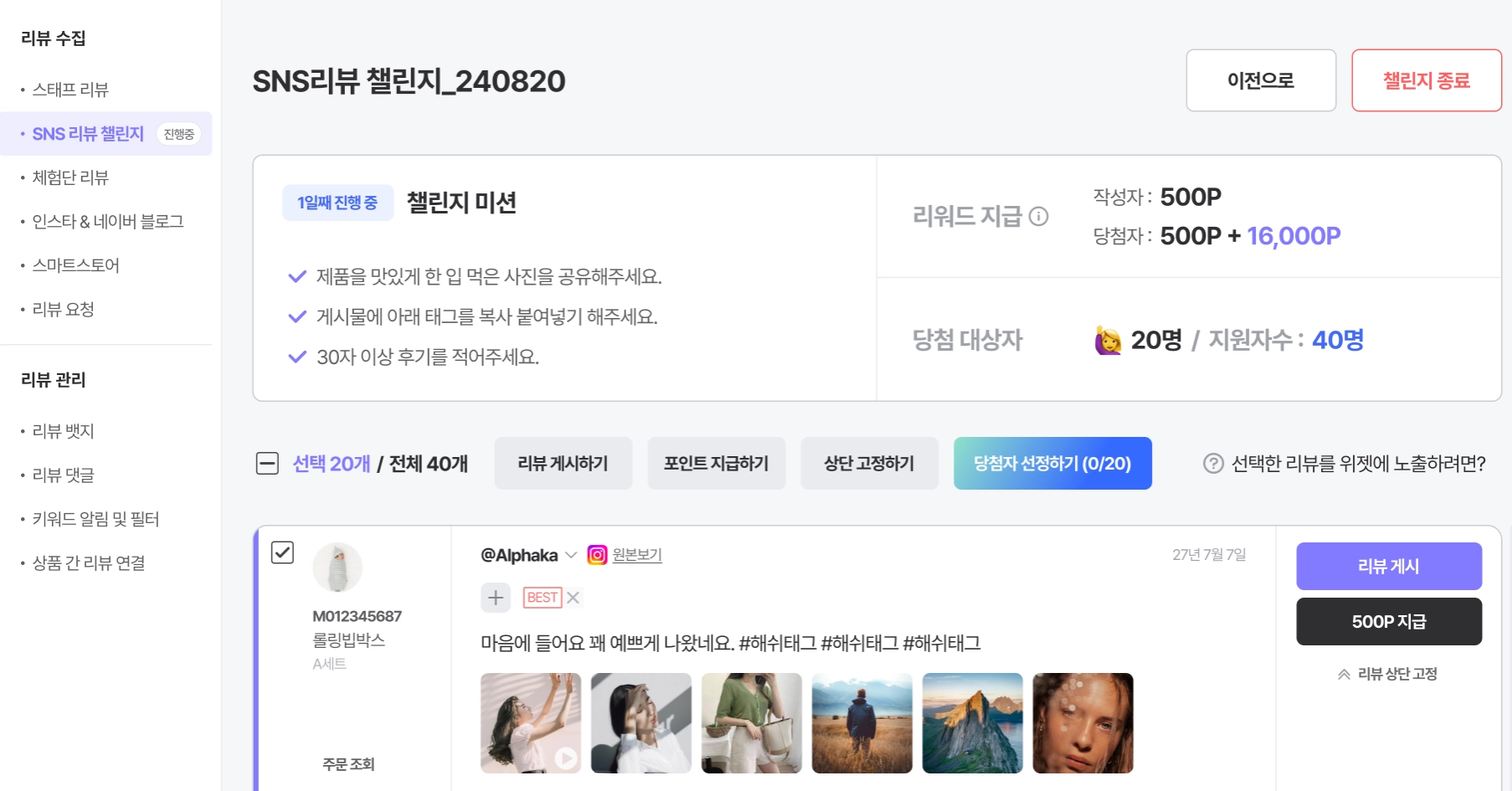This screenshot has height=791, width=1512.
Task: Click the 진행중 status badge
Action: [x=179, y=134]
